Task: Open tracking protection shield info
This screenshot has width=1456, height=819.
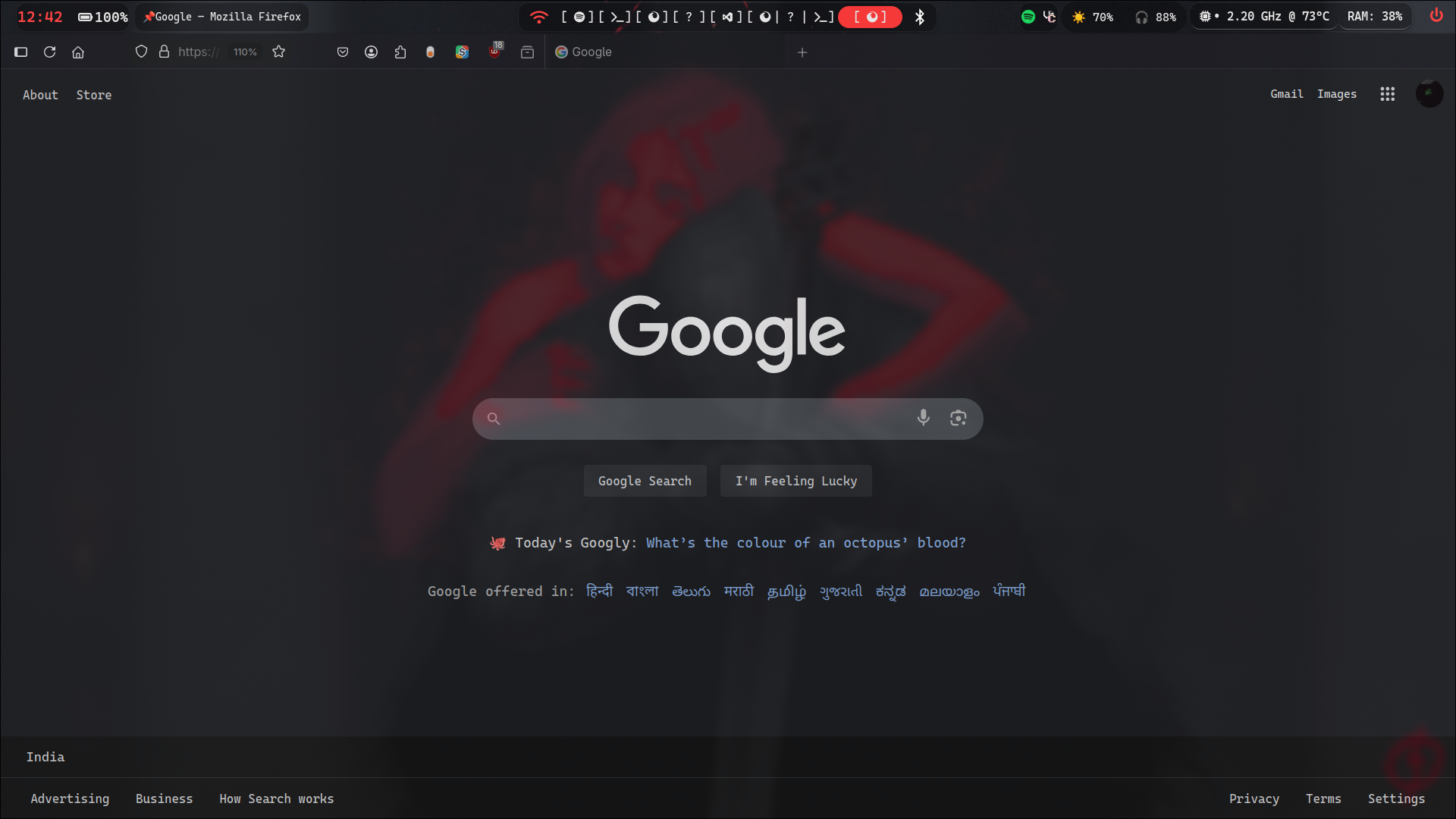Action: pos(141,52)
